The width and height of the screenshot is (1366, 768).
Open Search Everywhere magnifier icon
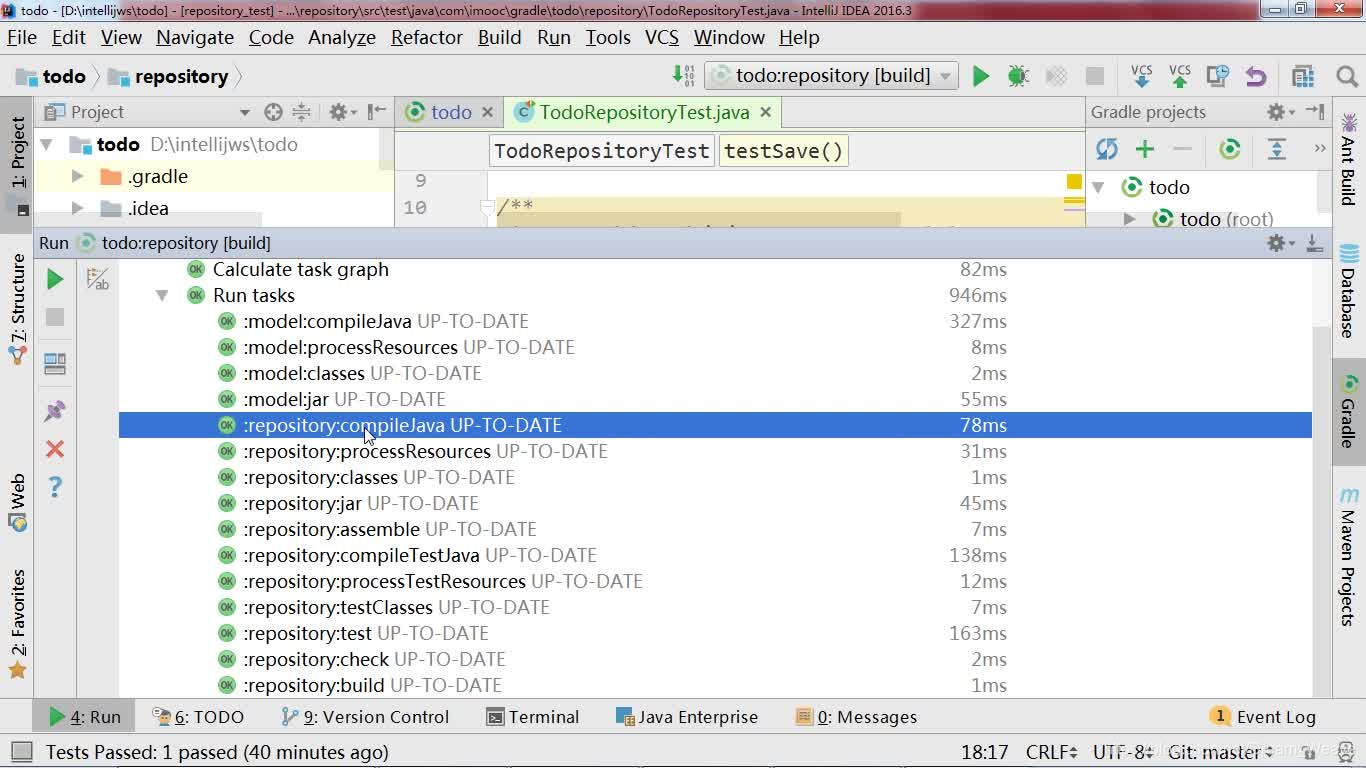[x=1347, y=76]
